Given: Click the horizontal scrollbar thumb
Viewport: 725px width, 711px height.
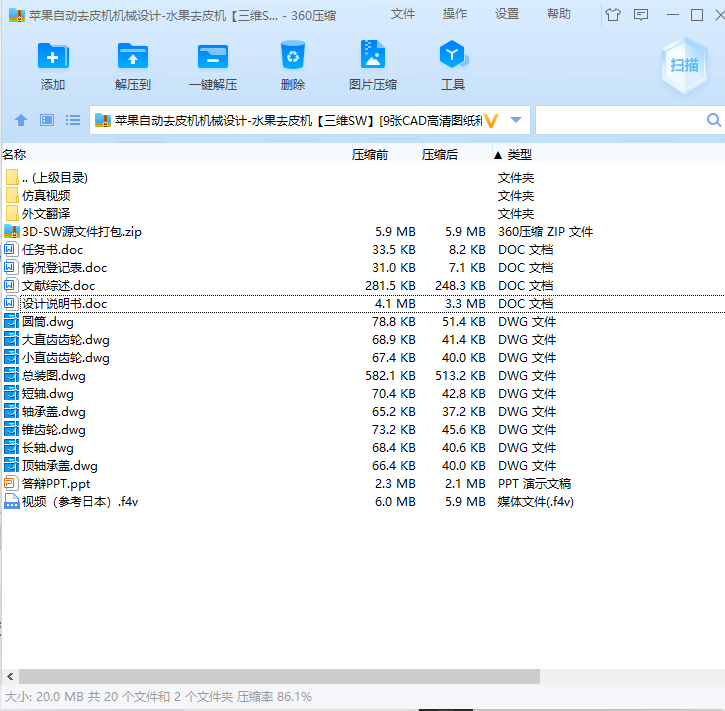Looking at the screenshot, I should tap(279, 677).
